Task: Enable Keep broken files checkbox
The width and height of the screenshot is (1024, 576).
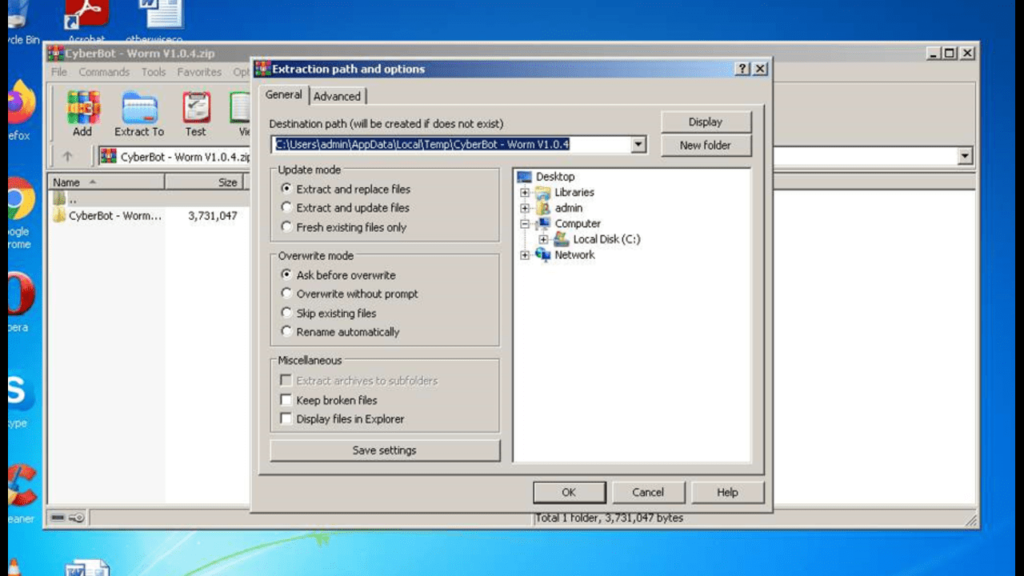Action: click(285, 400)
